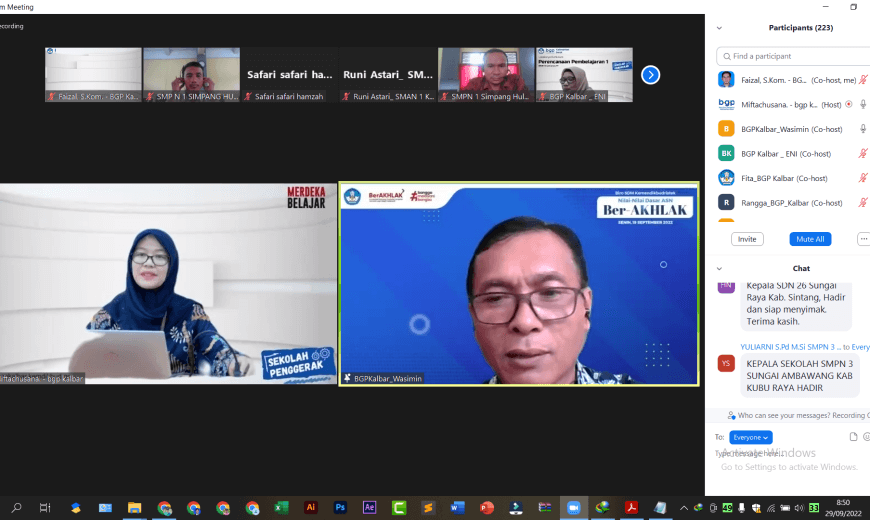Click the file attachment icon in chat

coord(853,437)
